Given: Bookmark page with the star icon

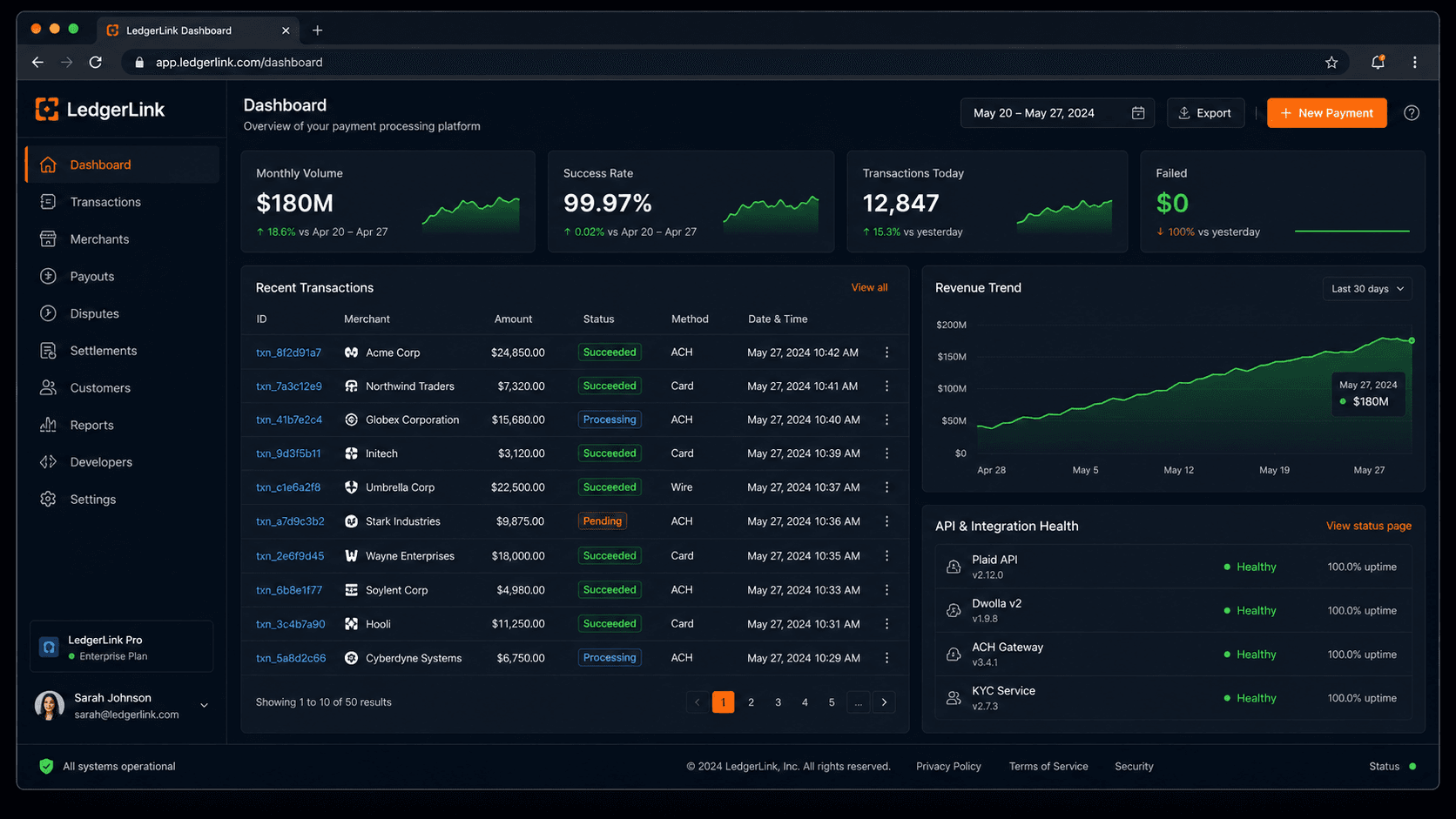Looking at the screenshot, I should pyautogui.click(x=1331, y=62).
